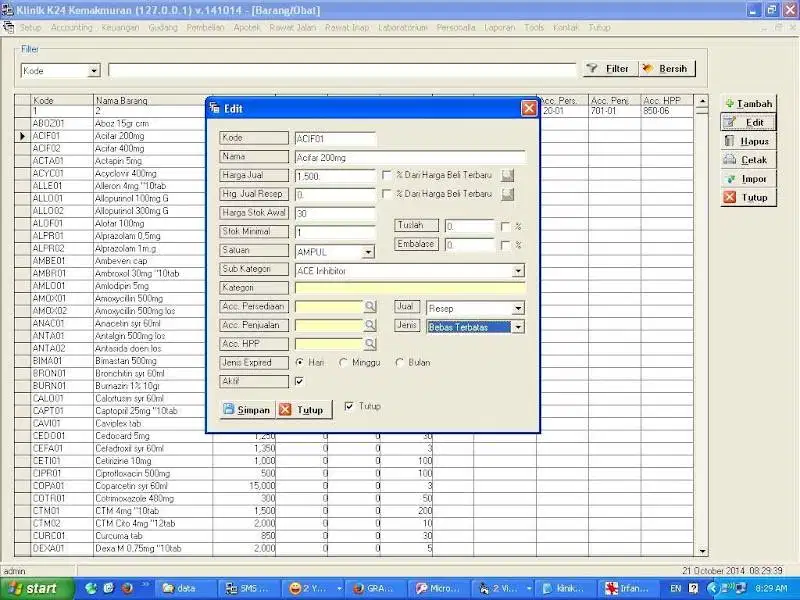Open the Laporan menu
Screen dimensions: 800x600
tap(499, 28)
